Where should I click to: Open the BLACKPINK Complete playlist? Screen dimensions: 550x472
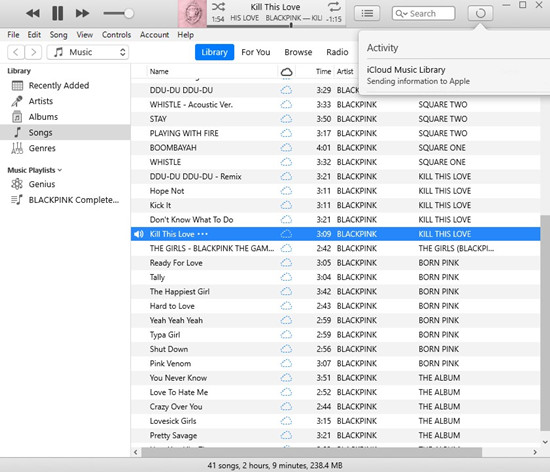[73, 200]
